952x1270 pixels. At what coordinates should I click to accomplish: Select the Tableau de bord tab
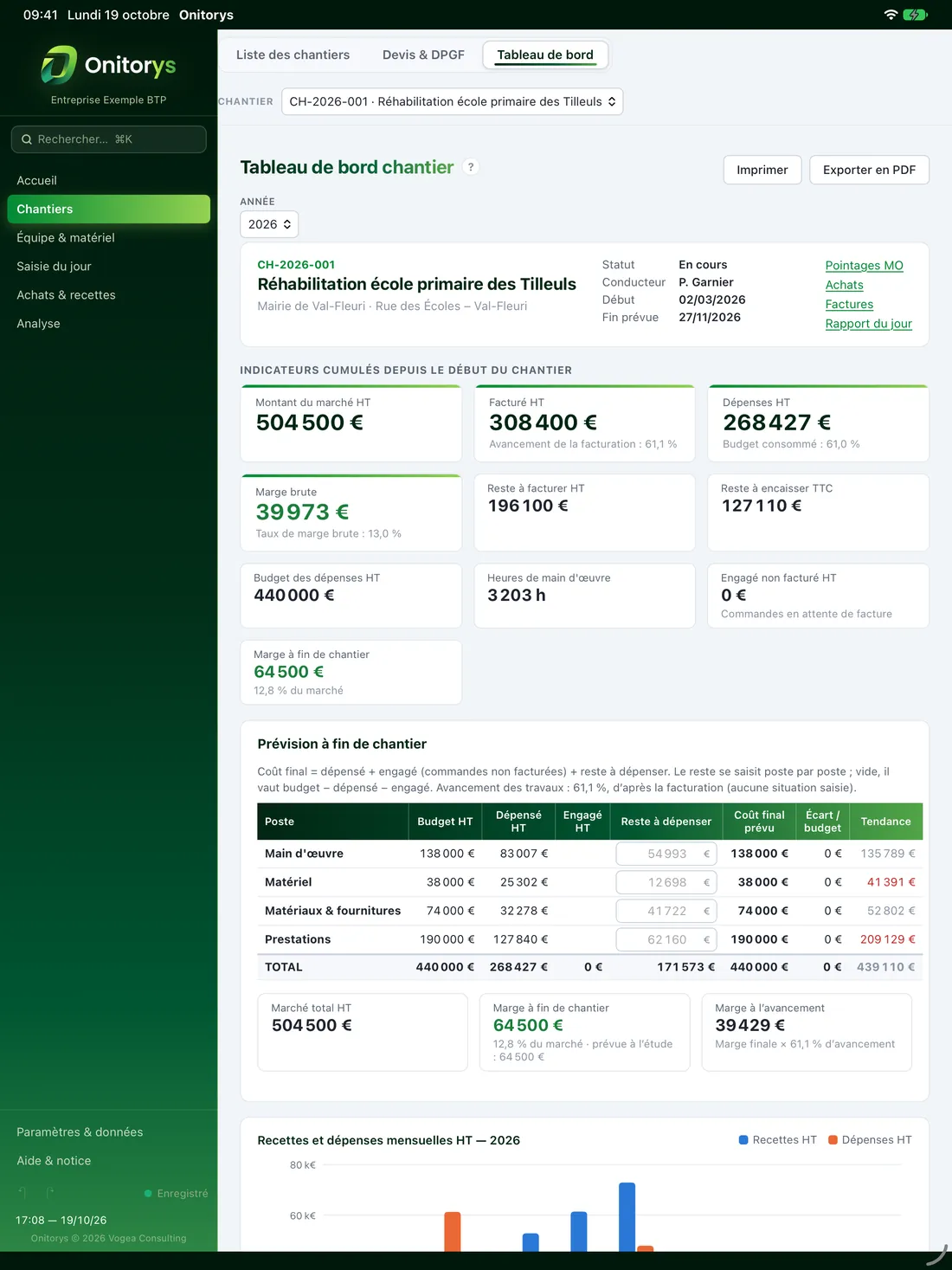pyautogui.click(x=545, y=55)
